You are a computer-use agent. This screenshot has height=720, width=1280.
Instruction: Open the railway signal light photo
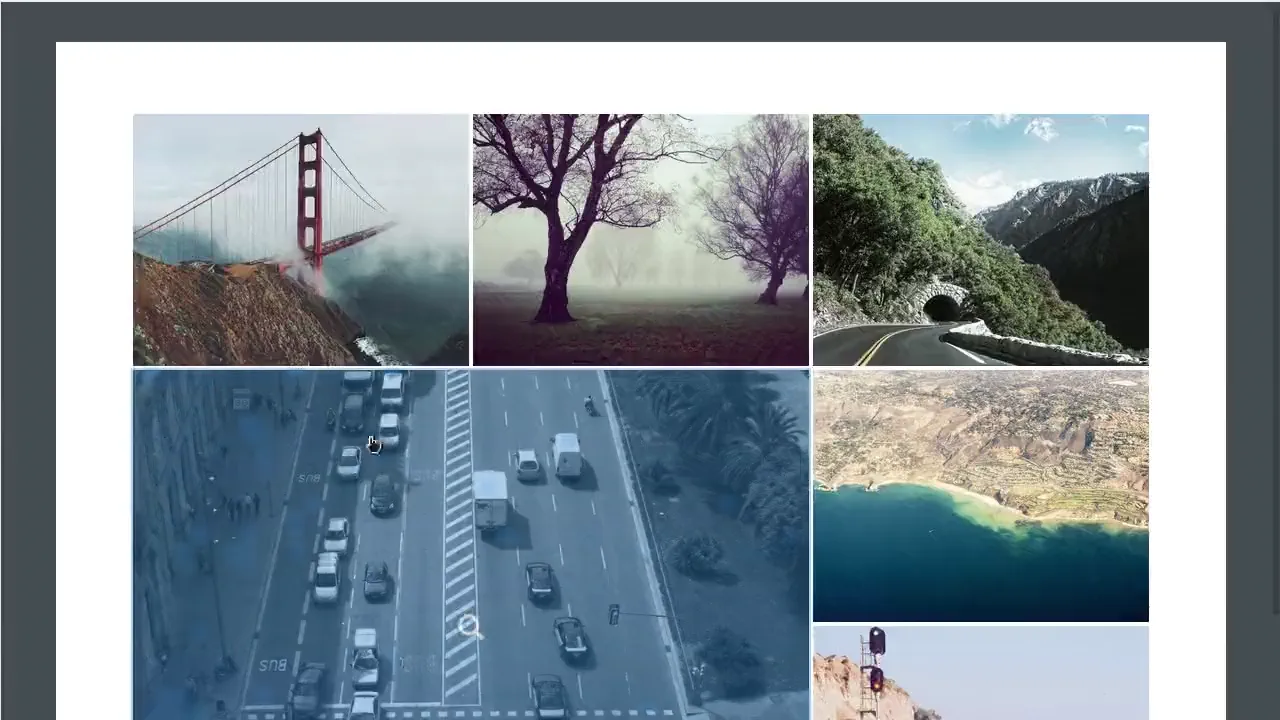[x=981, y=673]
